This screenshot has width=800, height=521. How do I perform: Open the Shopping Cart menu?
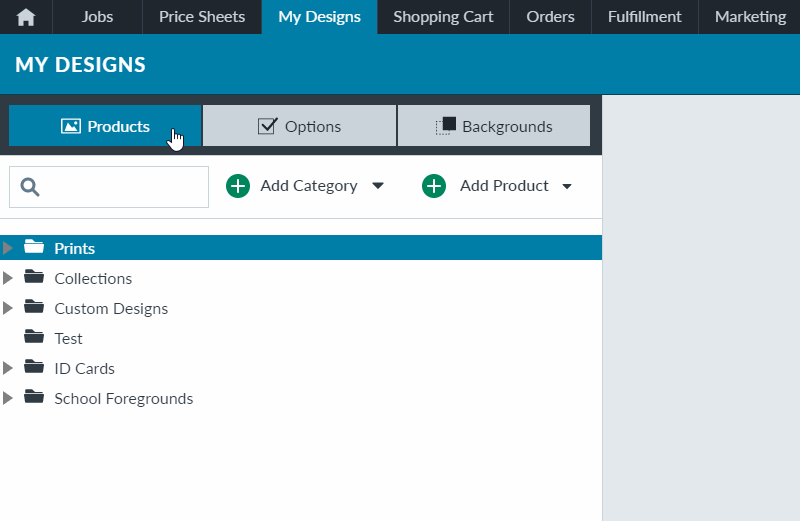tap(443, 17)
